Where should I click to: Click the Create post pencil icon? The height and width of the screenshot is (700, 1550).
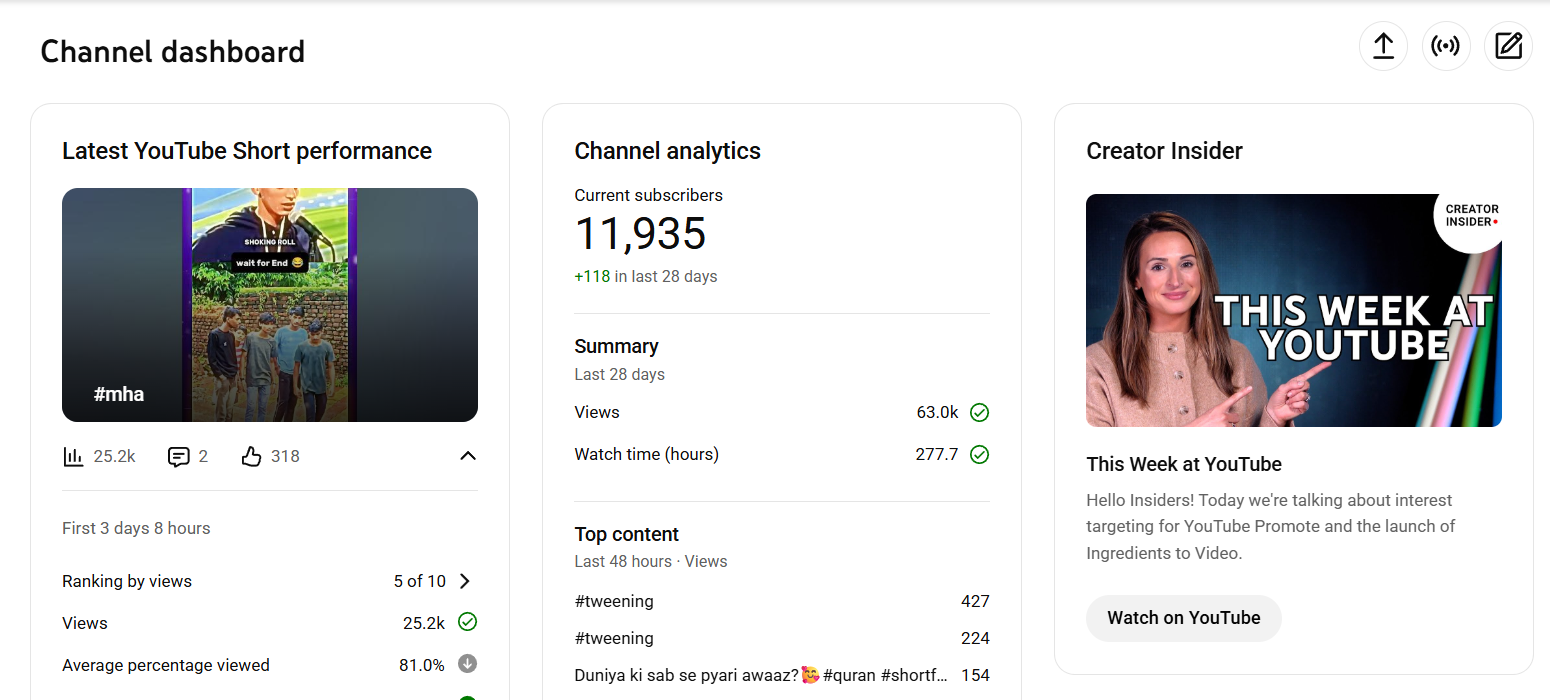[x=1508, y=46]
